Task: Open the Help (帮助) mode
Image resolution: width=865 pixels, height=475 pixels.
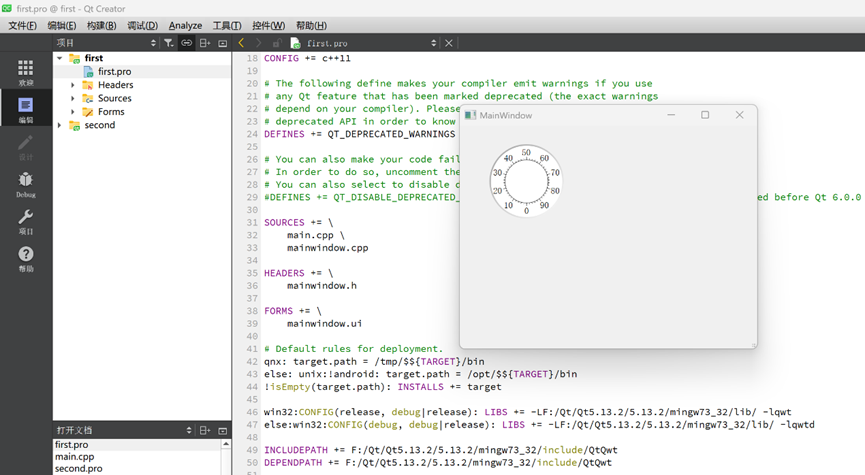Action: (x=25, y=258)
